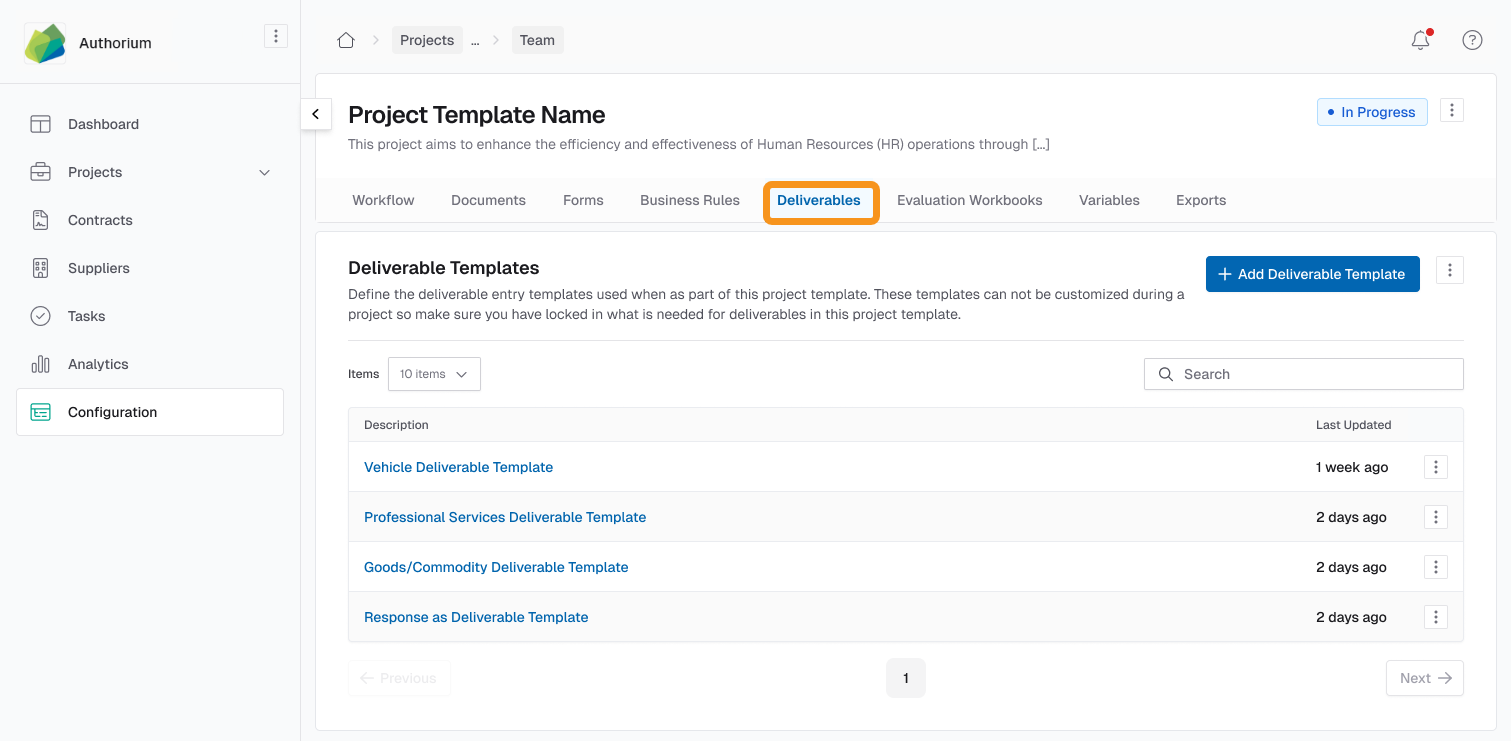Expand the Projects sidebar chevron
Viewport: 1511px width, 741px height.
pos(264,172)
